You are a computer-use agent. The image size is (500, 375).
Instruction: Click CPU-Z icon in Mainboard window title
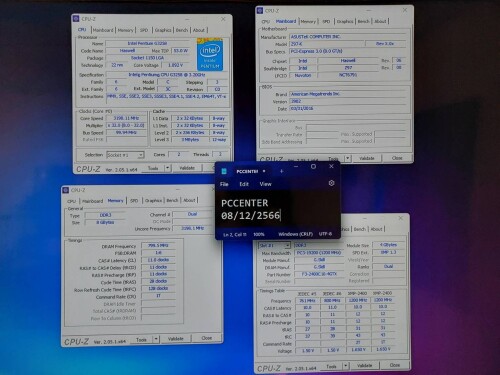[x=260, y=11]
